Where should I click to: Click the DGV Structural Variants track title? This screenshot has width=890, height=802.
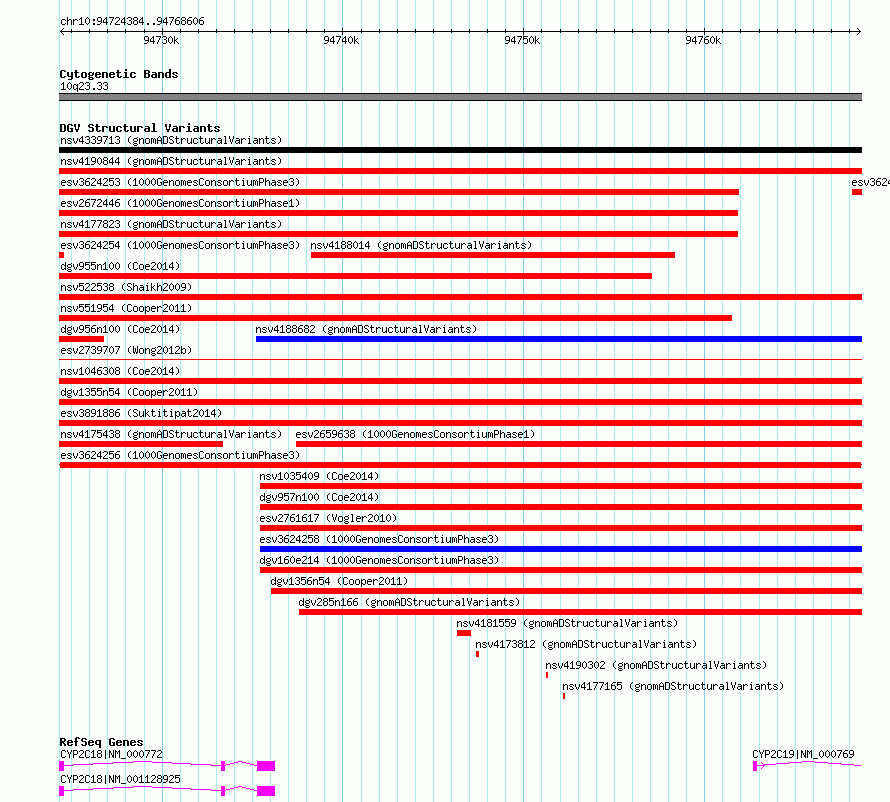point(140,128)
